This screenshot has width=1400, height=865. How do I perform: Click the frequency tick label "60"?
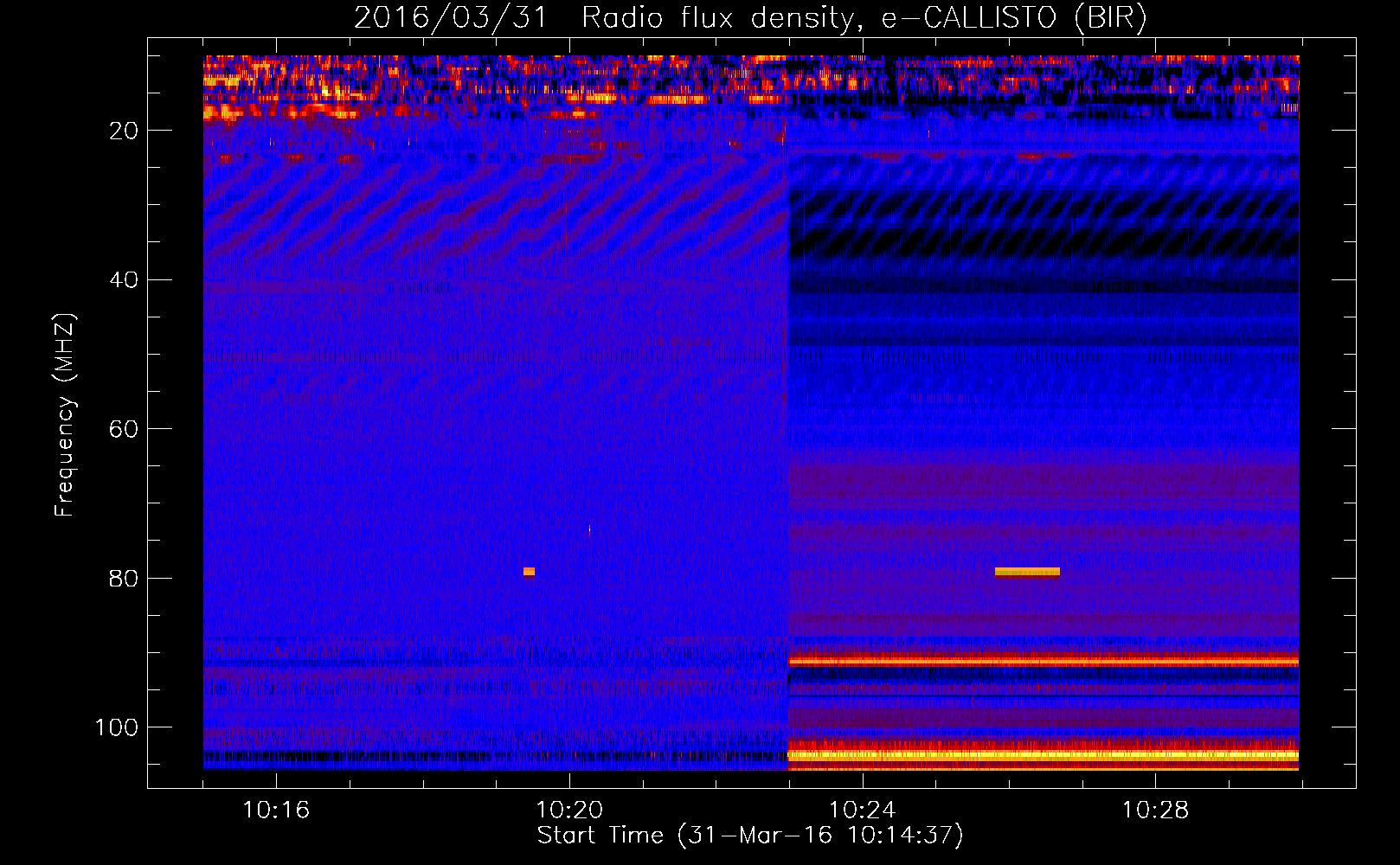(124, 429)
